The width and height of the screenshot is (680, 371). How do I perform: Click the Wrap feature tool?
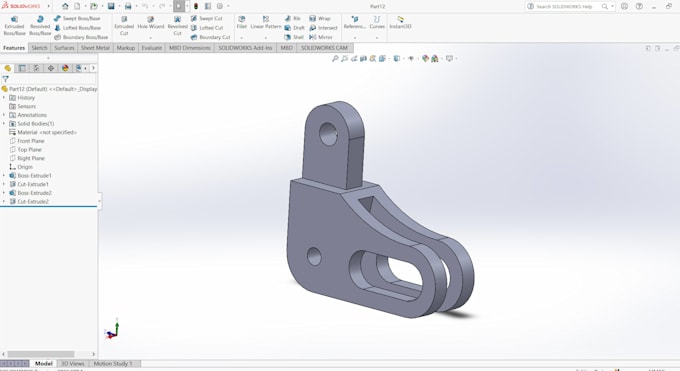pos(319,19)
